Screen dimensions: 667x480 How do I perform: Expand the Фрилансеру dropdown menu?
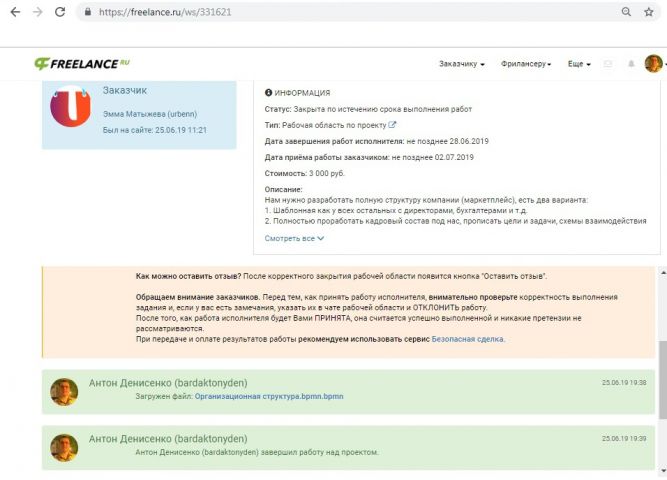click(526, 64)
